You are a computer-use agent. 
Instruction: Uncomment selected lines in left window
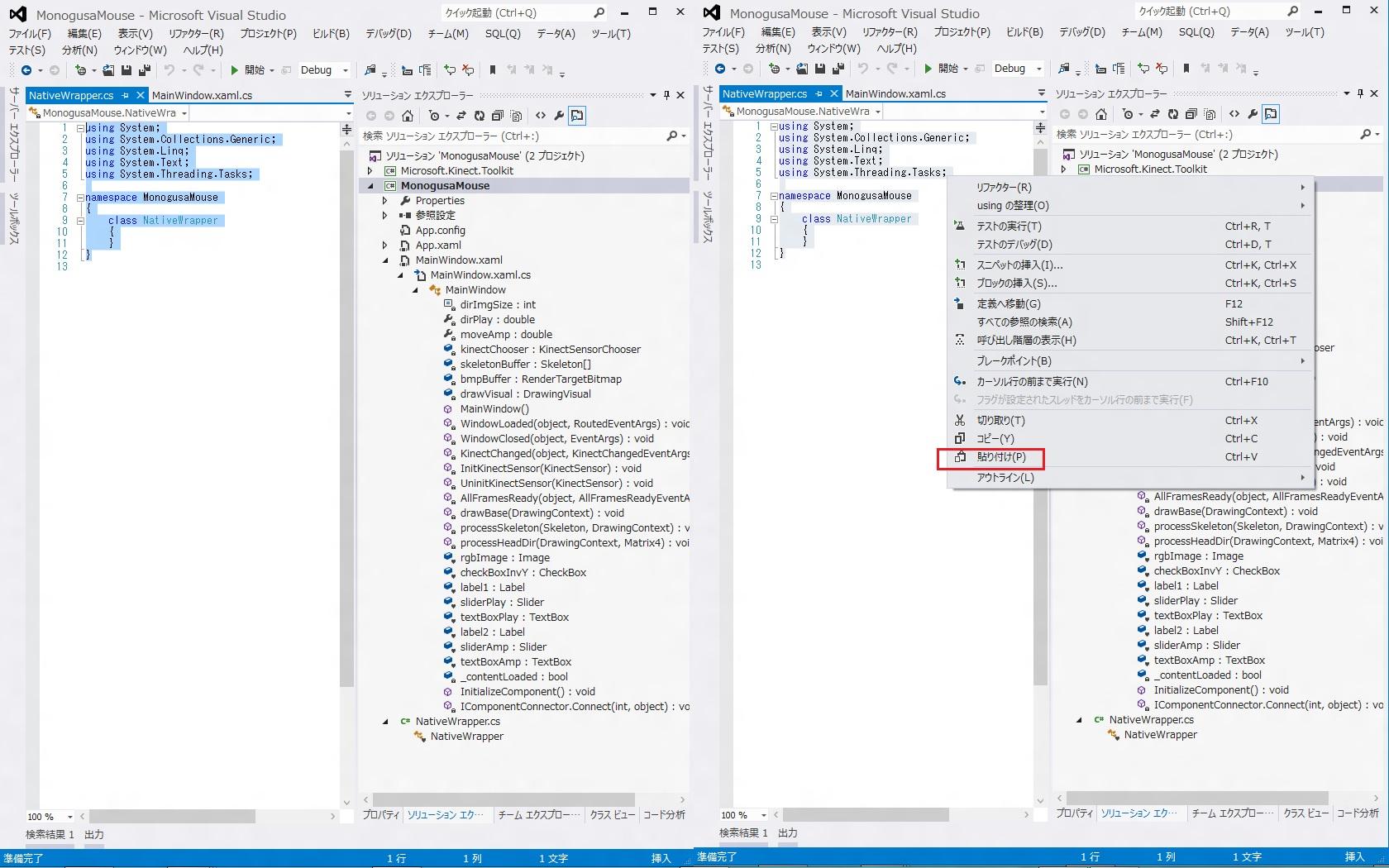click(x=468, y=70)
